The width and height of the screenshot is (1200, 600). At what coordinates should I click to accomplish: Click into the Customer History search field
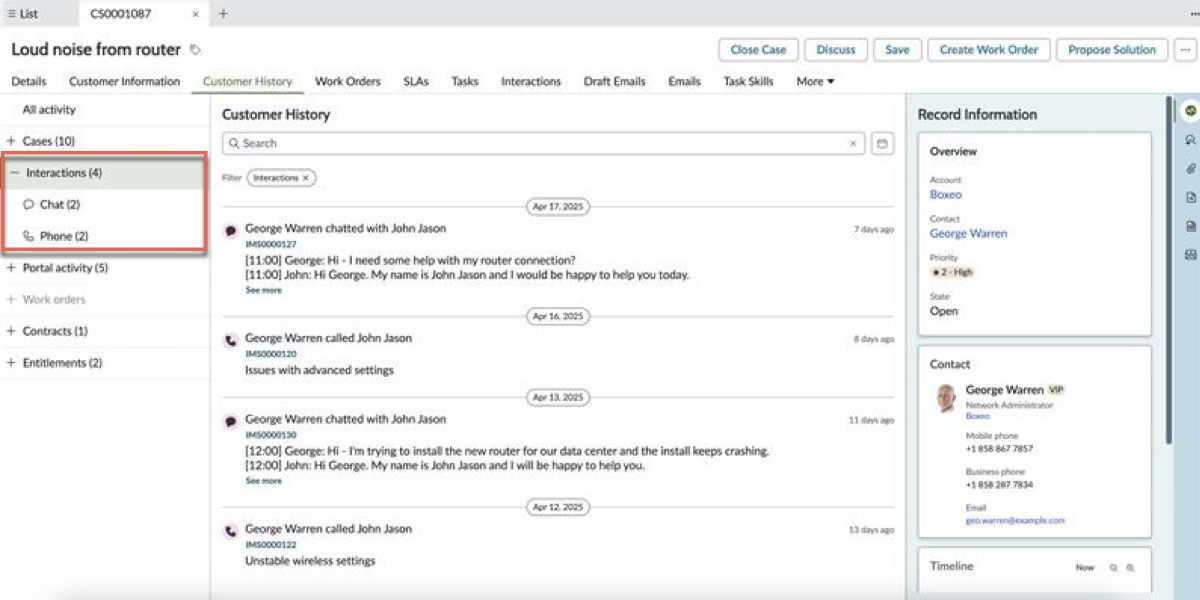pyautogui.click(x=544, y=144)
